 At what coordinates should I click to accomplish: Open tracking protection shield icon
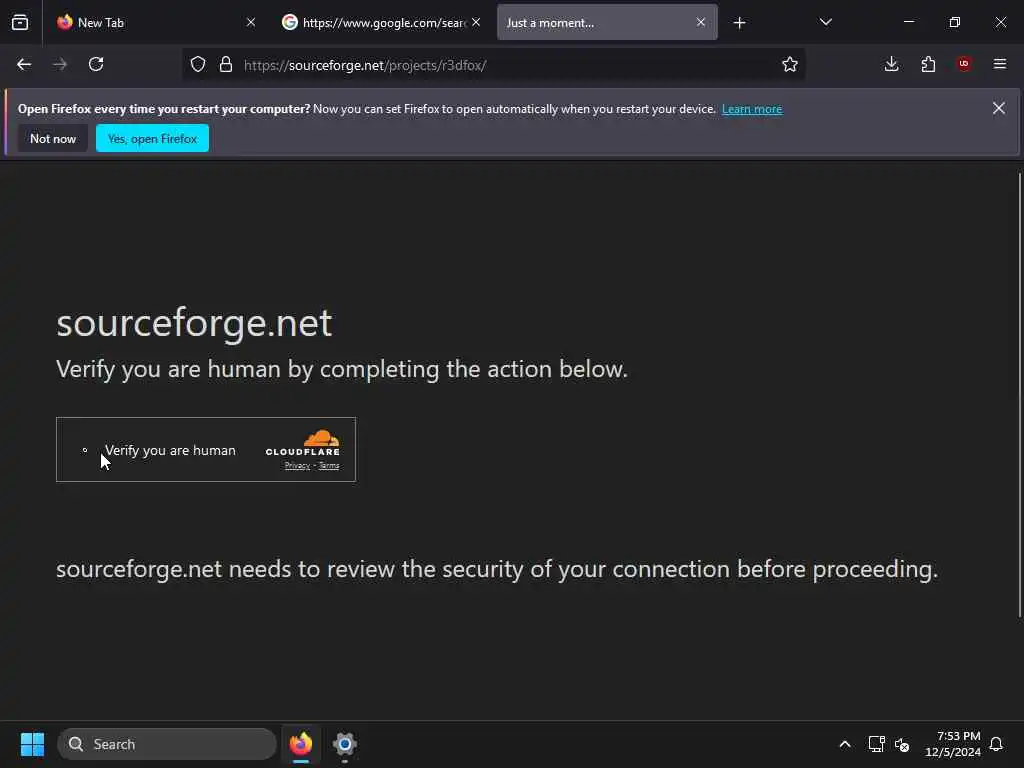[x=198, y=65]
